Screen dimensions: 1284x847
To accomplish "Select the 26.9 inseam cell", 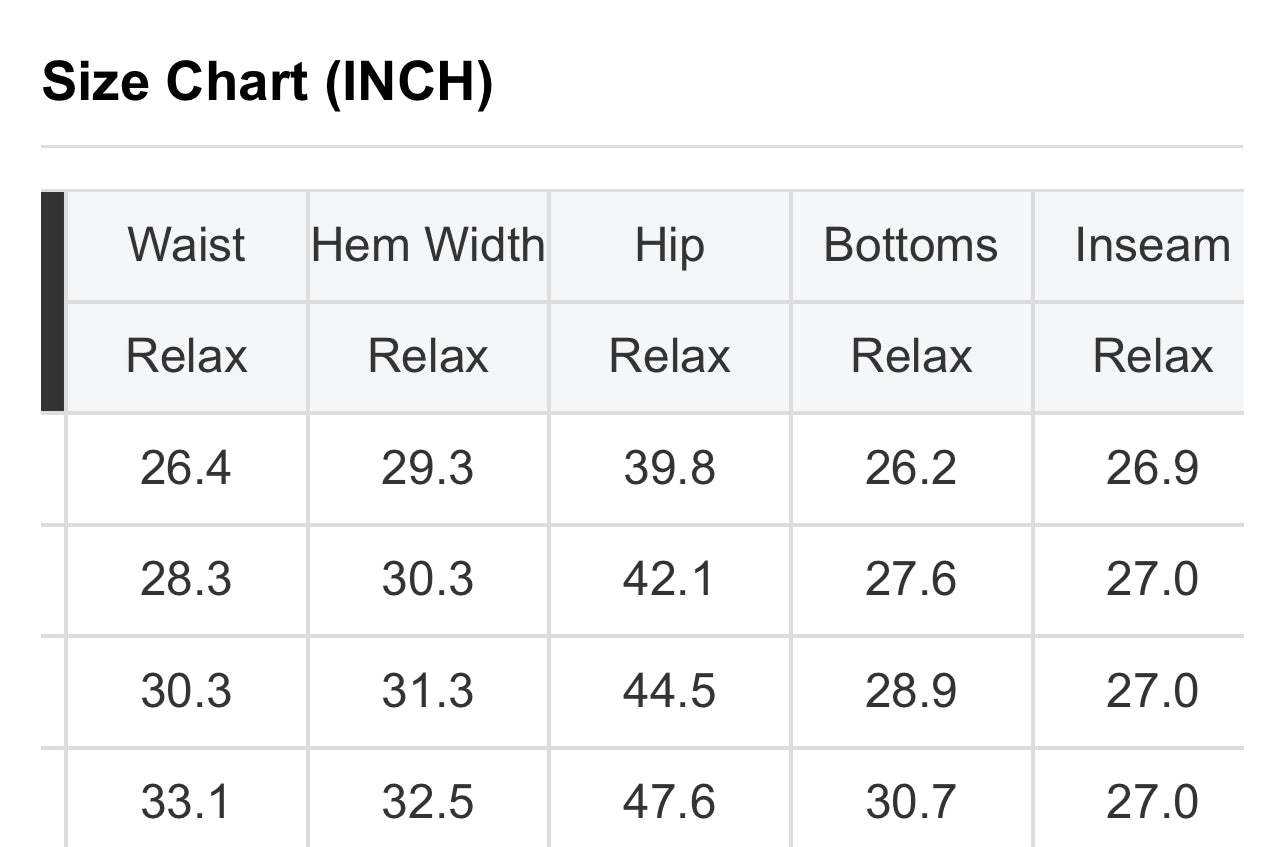I will coord(1152,468).
